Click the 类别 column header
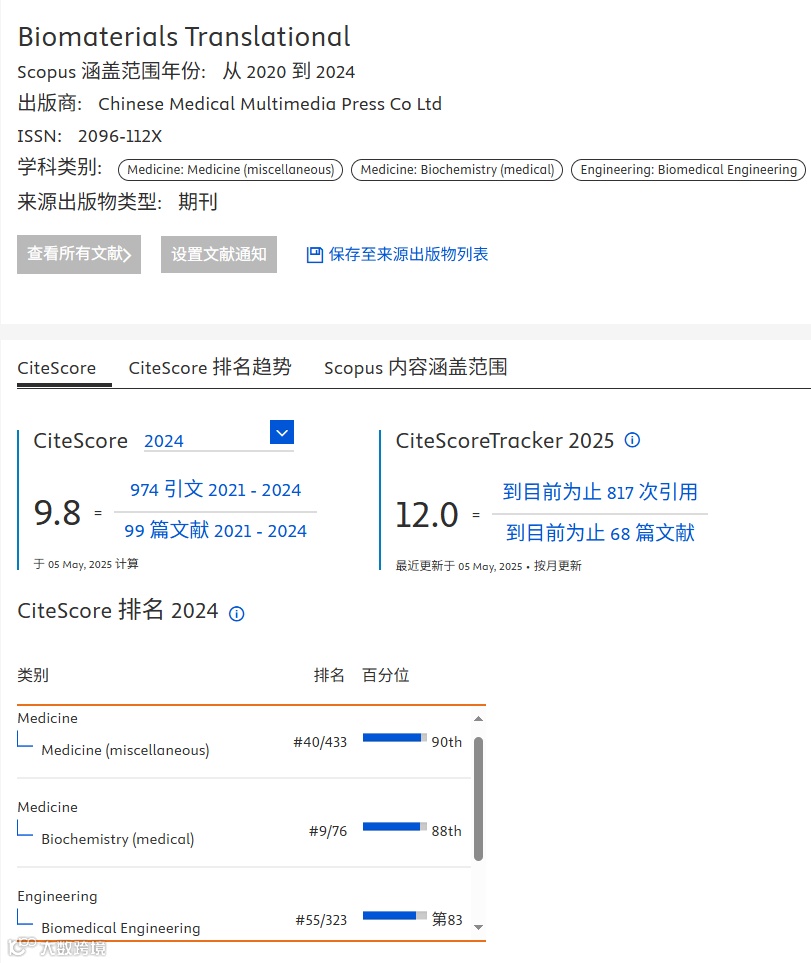Image resolution: width=811 pixels, height=963 pixels. pyautogui.click(x=33, y=675)
